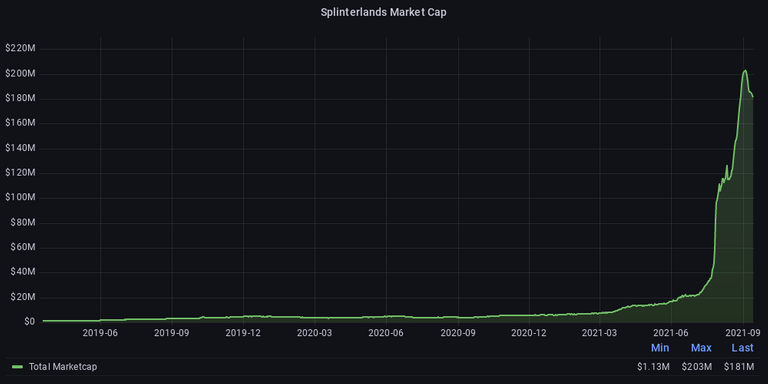Click the 2020-12 x-axis date label

pos(529,333)
